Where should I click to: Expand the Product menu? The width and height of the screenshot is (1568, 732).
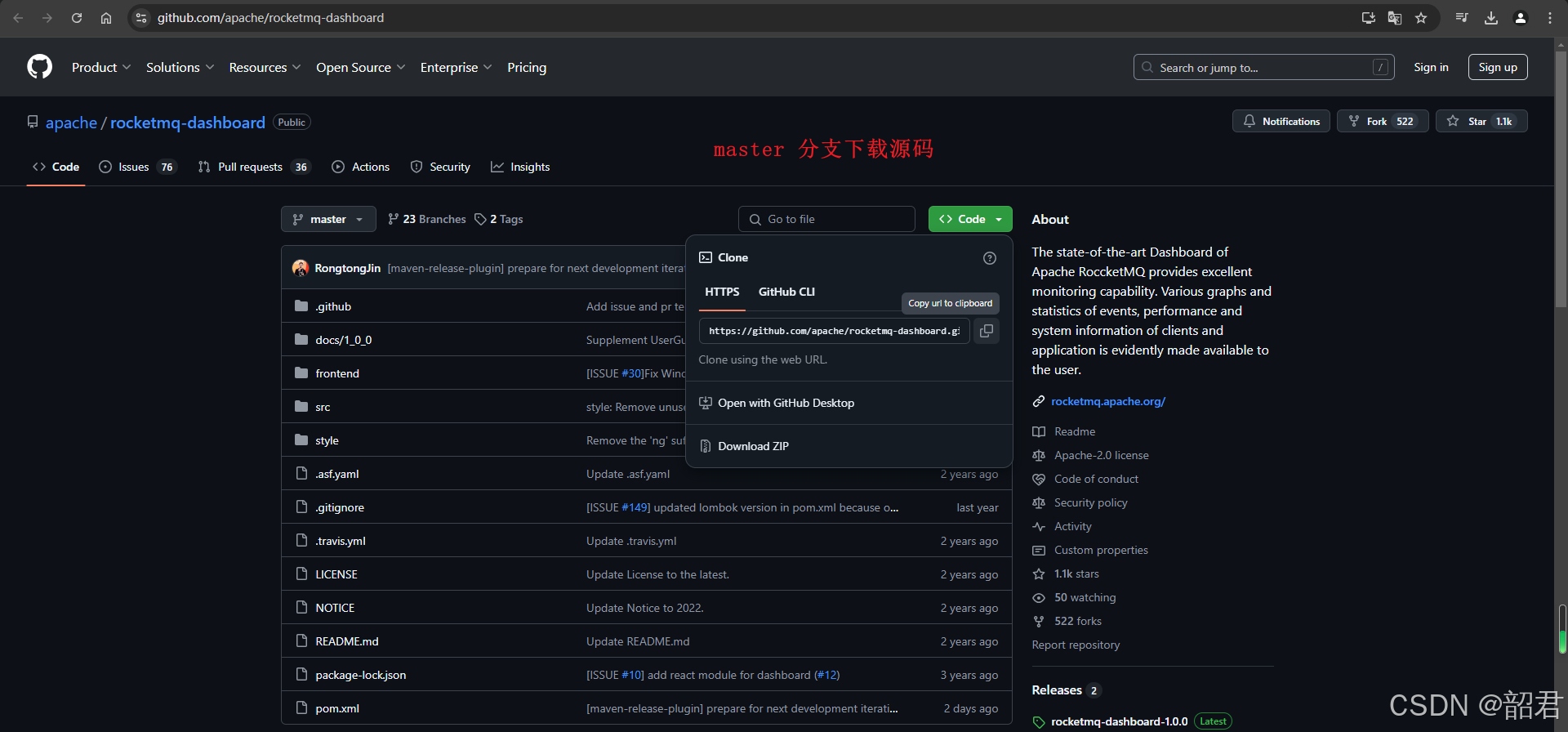point(101,67)
